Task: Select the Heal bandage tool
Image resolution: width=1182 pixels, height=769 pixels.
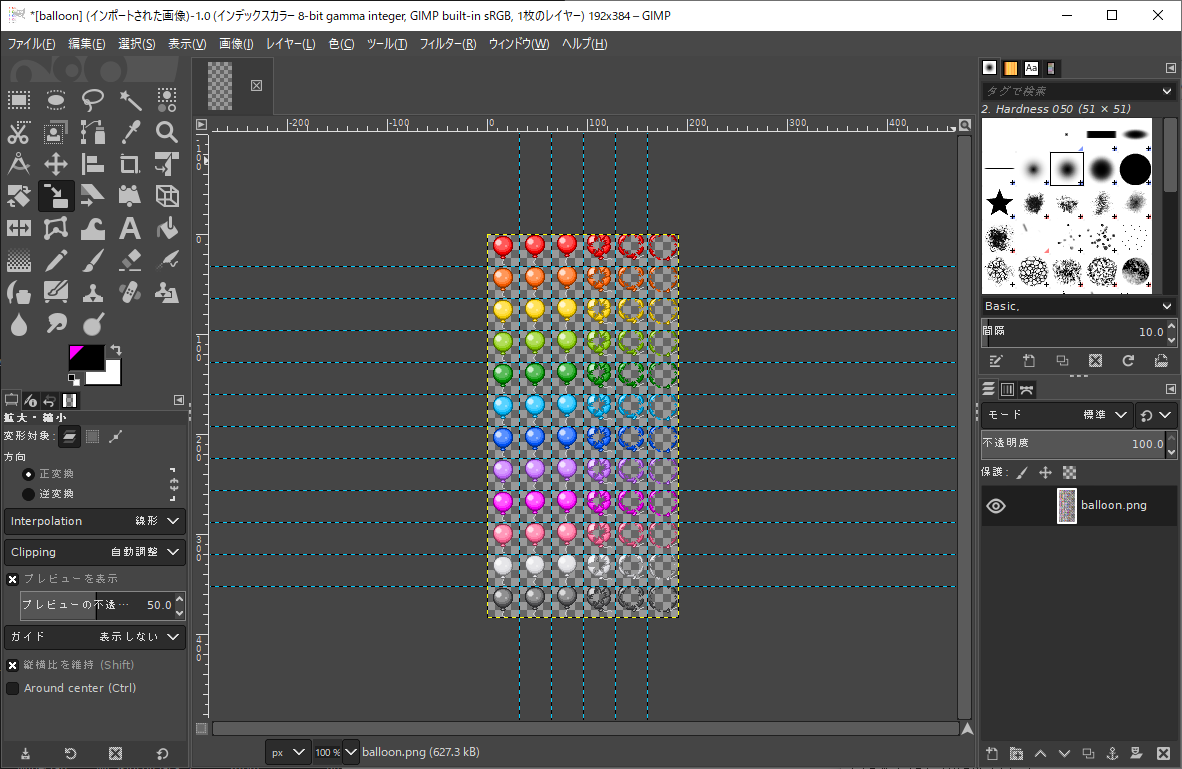Action: (x=130, y=293)
